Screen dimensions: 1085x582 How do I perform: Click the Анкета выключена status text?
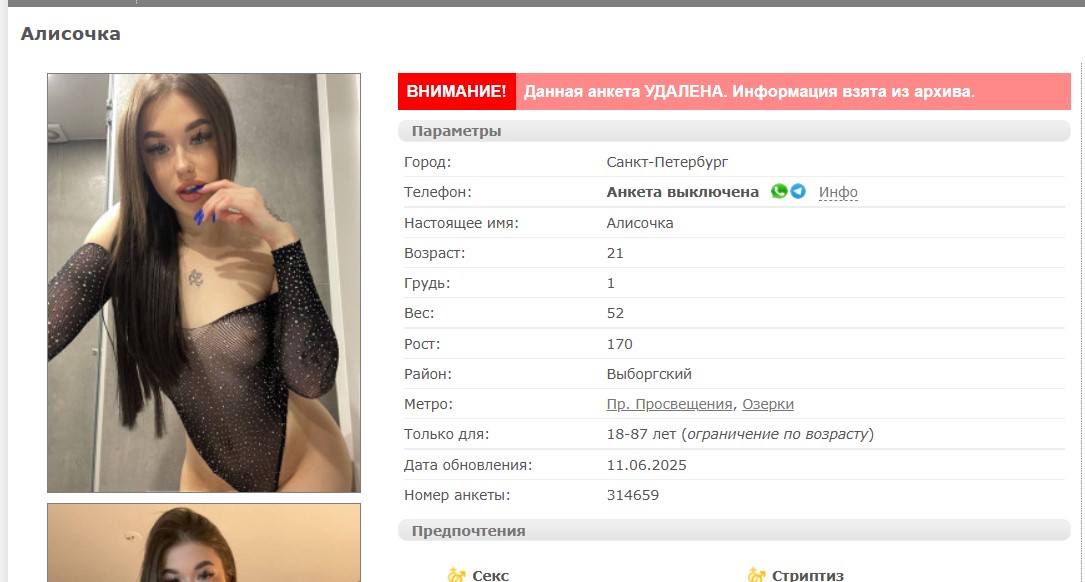tap(682, 192)
